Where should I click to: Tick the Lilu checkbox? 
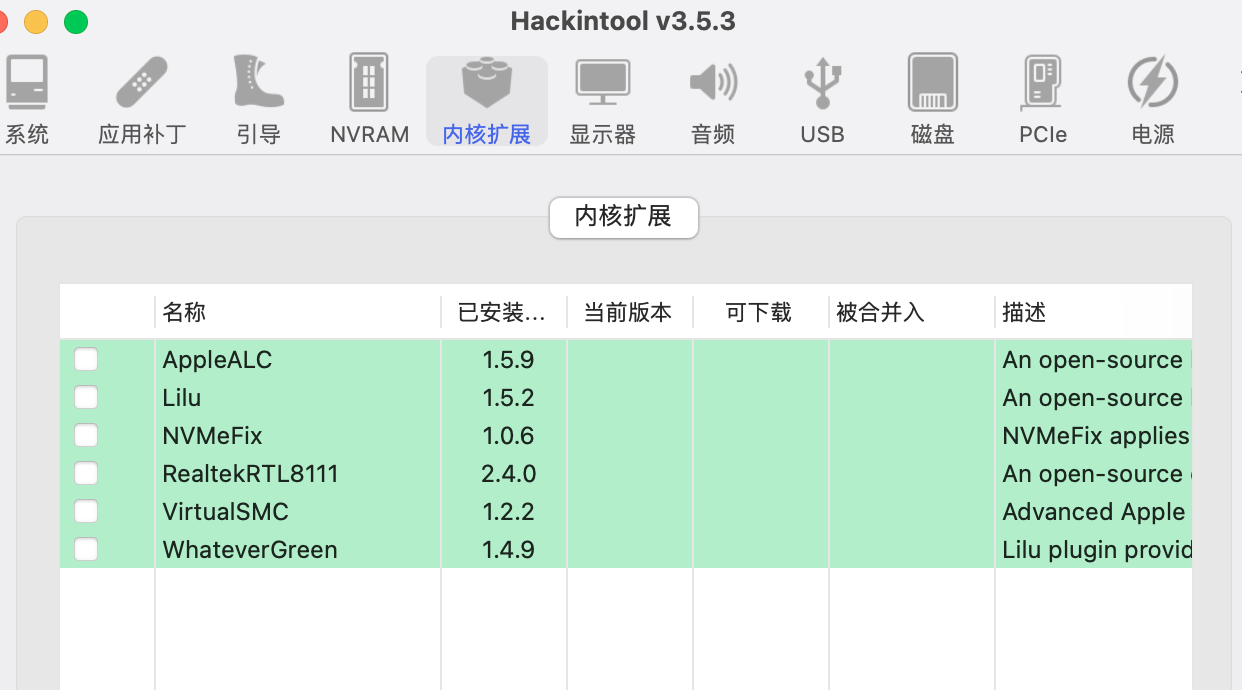pyautogui.click(x=86, y=398)
